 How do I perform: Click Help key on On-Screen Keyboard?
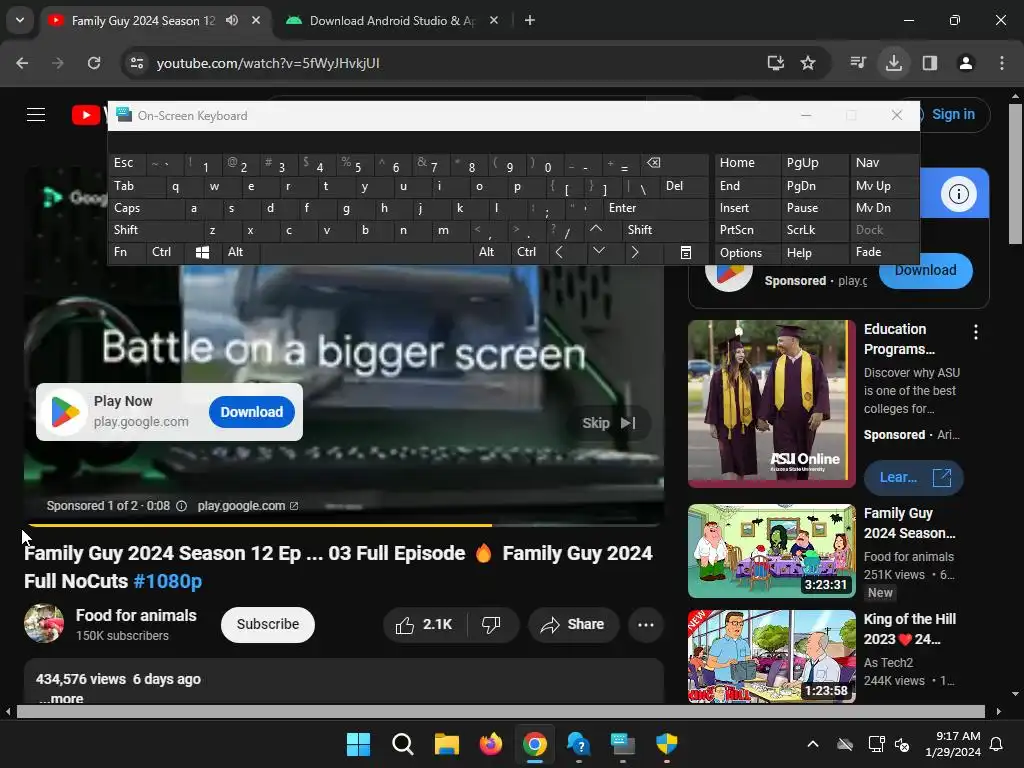pyautogui.click(x=814, y=252)
